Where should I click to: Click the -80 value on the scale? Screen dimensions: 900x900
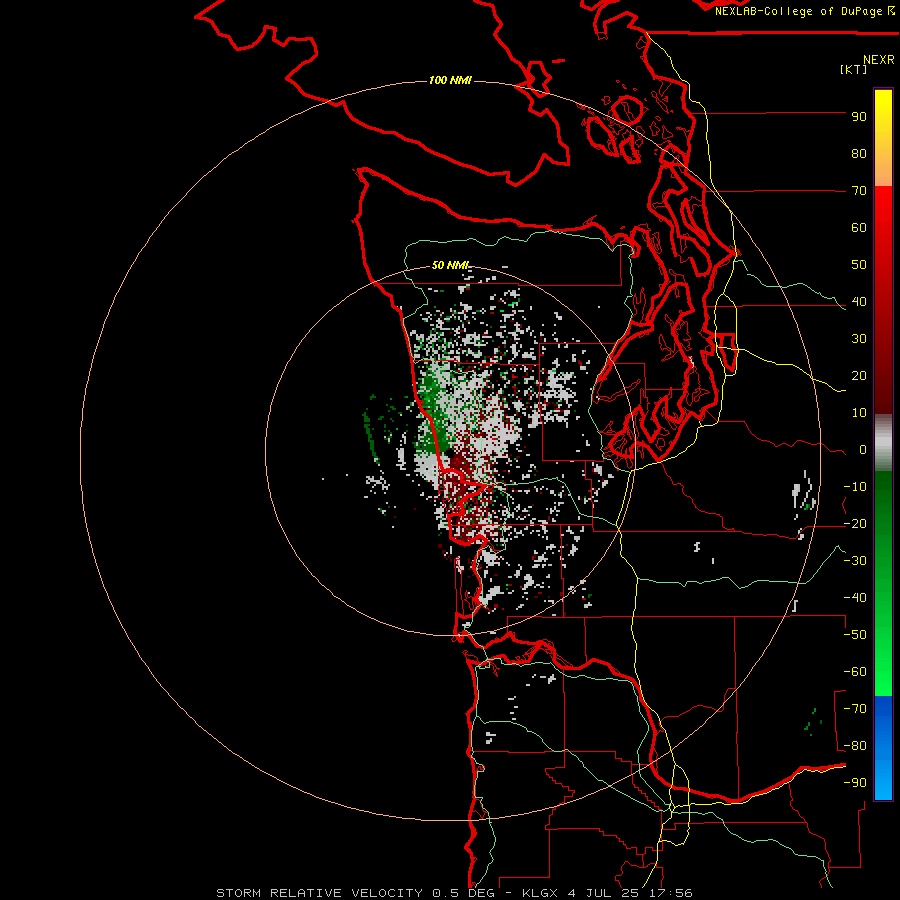pyautogui.click(x=855, y=746)
